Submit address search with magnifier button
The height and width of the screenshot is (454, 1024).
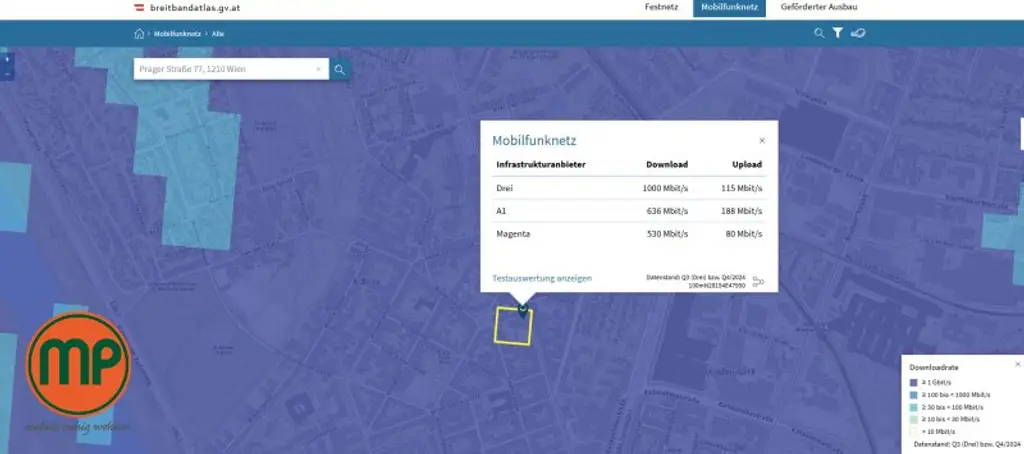pos(340,69)
